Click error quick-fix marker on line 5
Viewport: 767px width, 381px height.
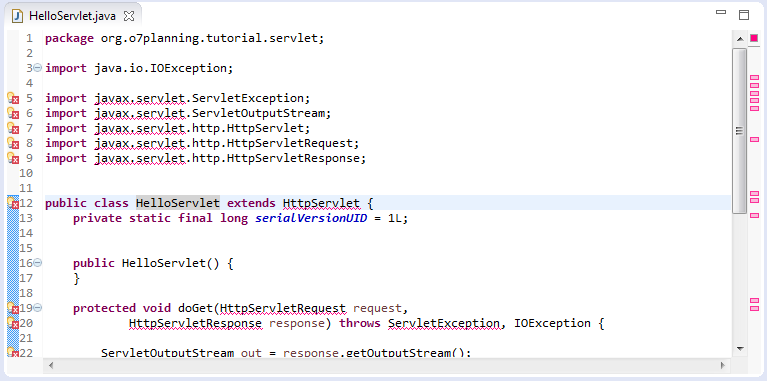13,98
